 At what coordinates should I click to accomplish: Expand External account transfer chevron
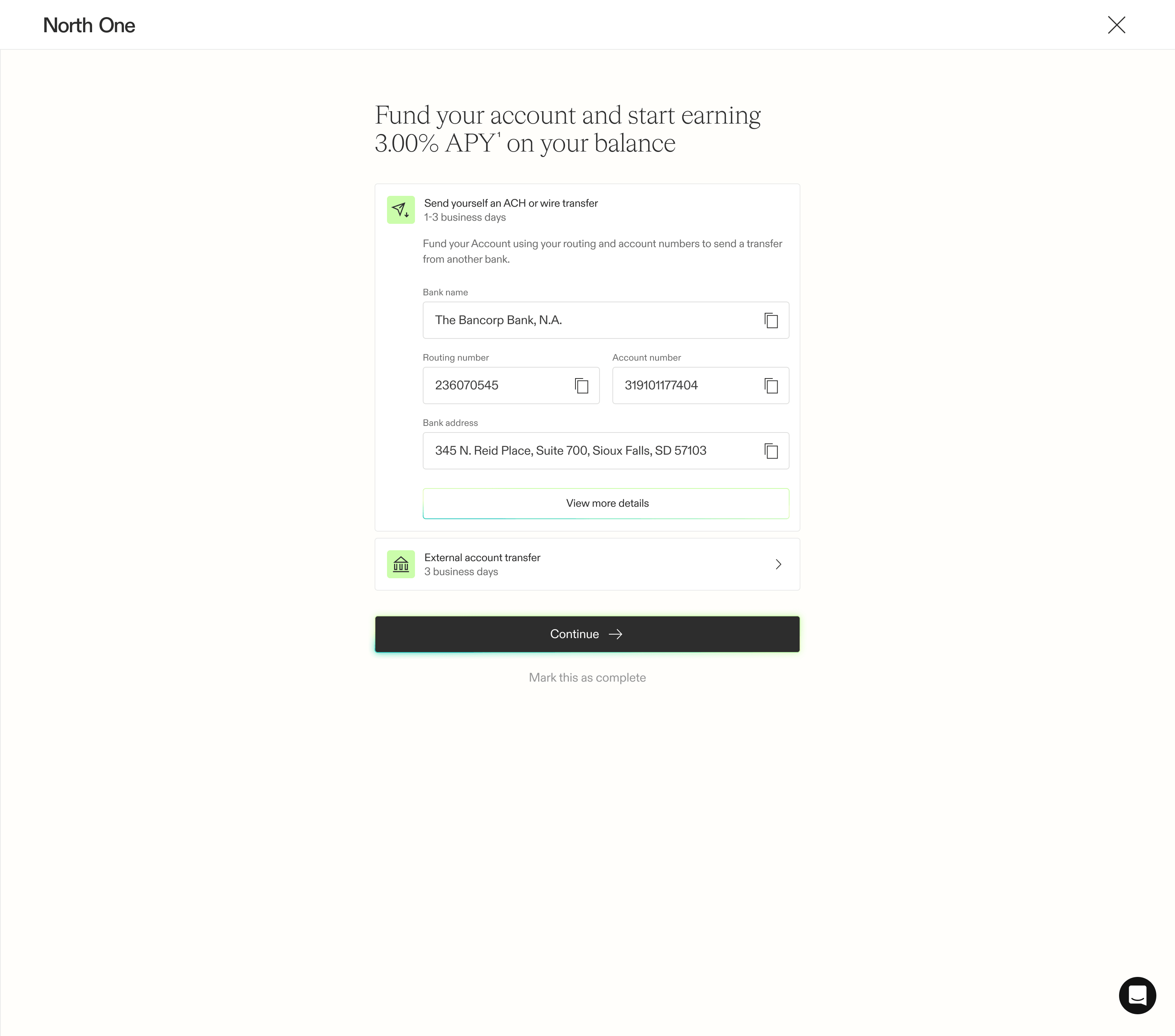click(x=778, y=564)
